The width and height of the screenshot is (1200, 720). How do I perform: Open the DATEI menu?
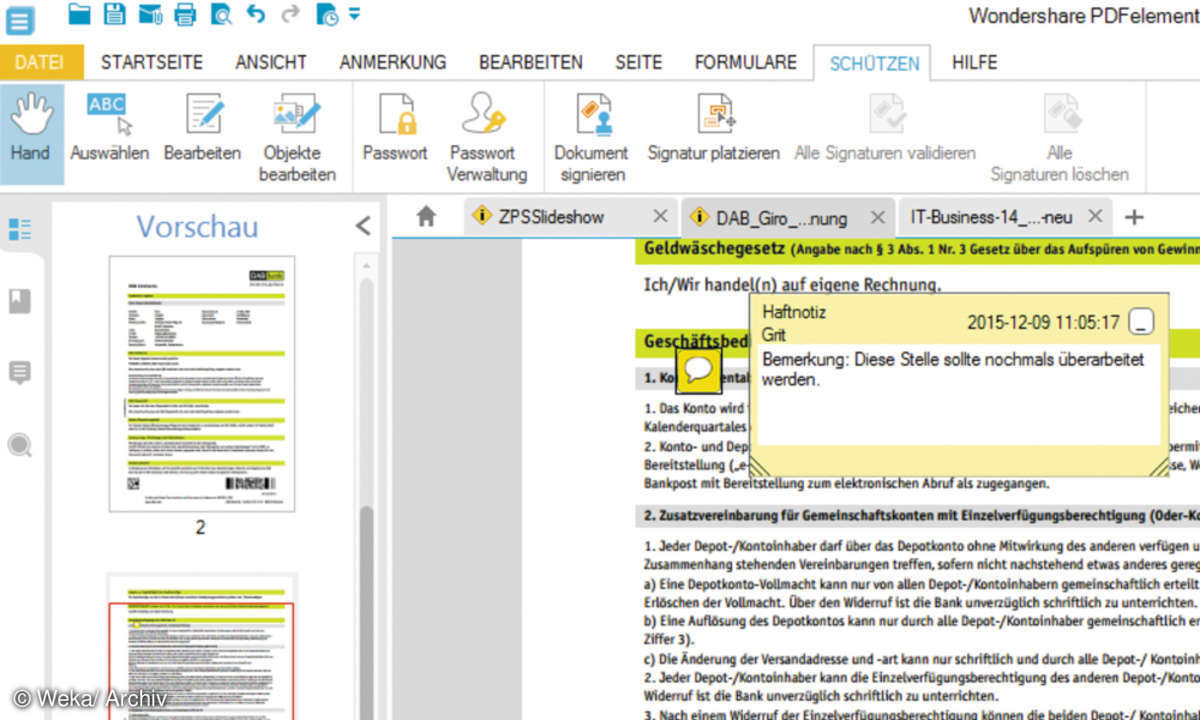(x=40, y=62)
